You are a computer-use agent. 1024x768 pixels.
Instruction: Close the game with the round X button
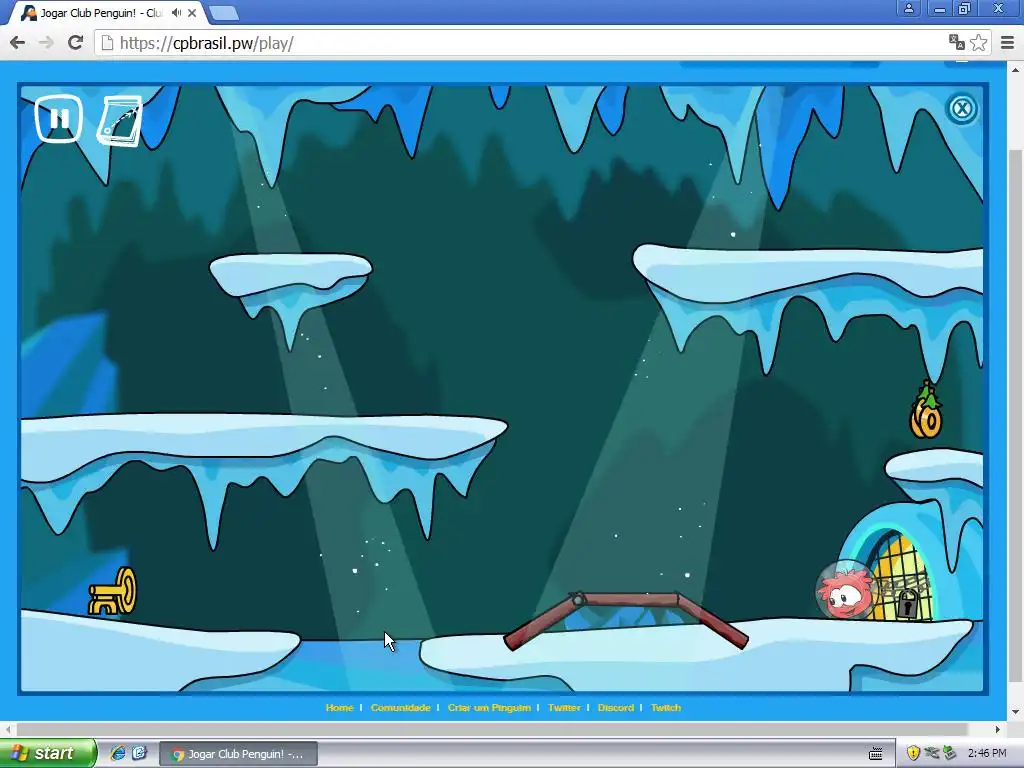[x=961, y=108]
